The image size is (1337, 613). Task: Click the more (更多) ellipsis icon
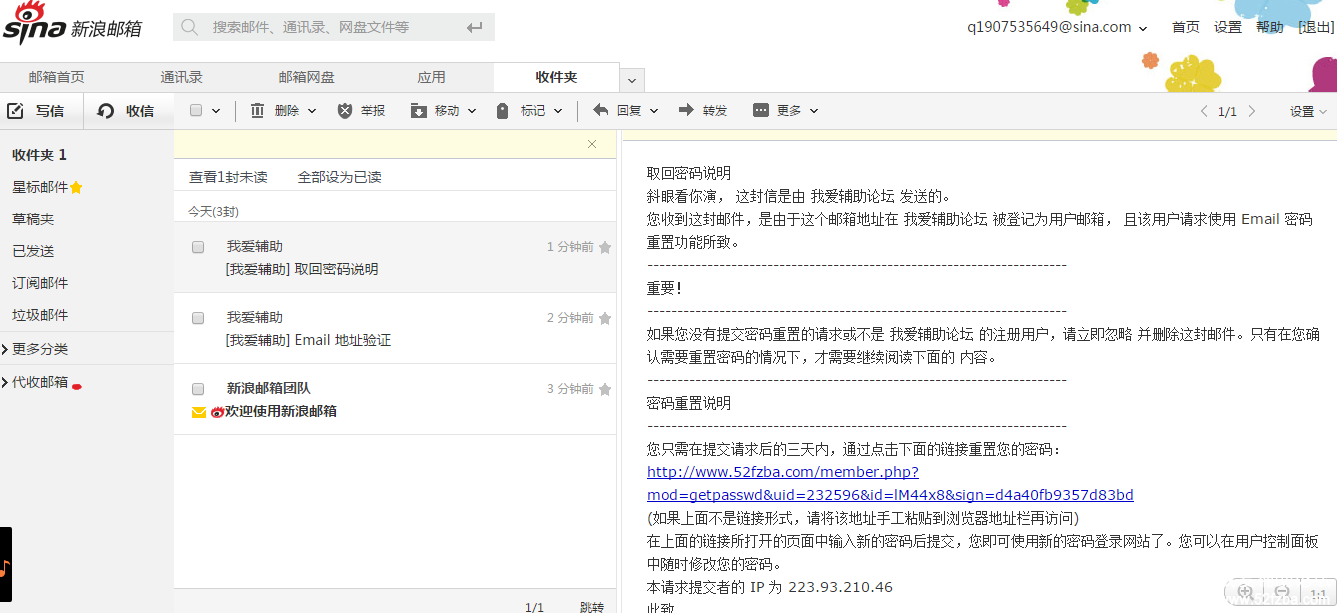coord(761,110)
